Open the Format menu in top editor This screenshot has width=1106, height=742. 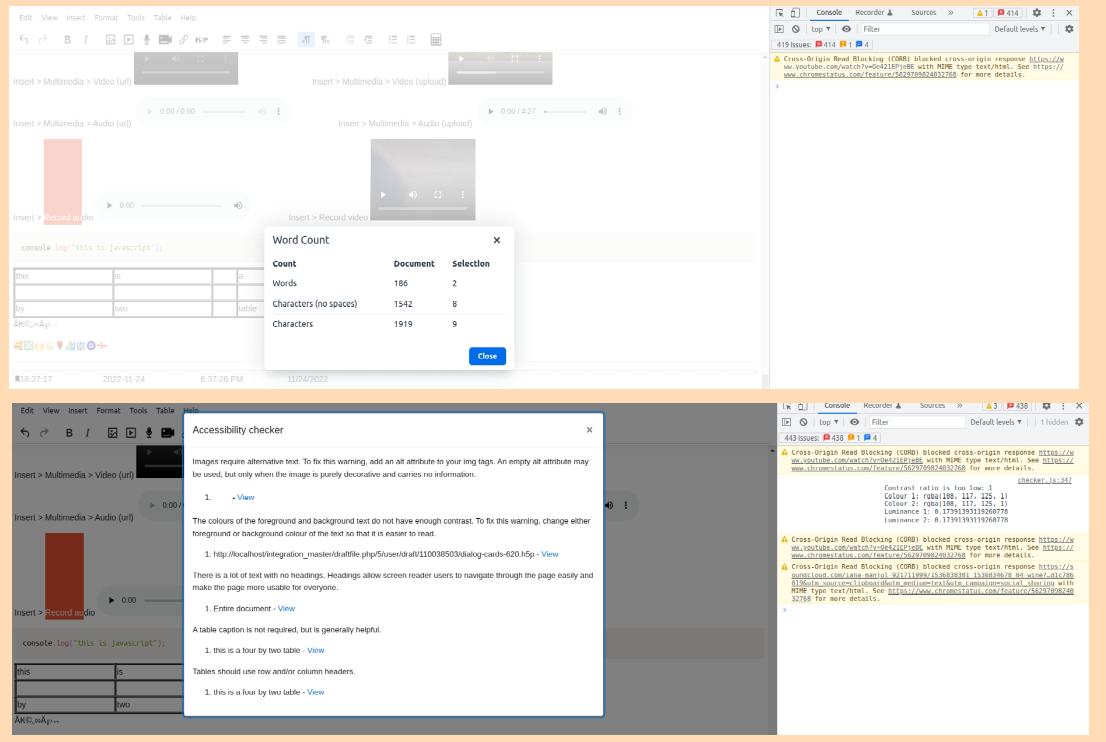[x=107, y=18]
